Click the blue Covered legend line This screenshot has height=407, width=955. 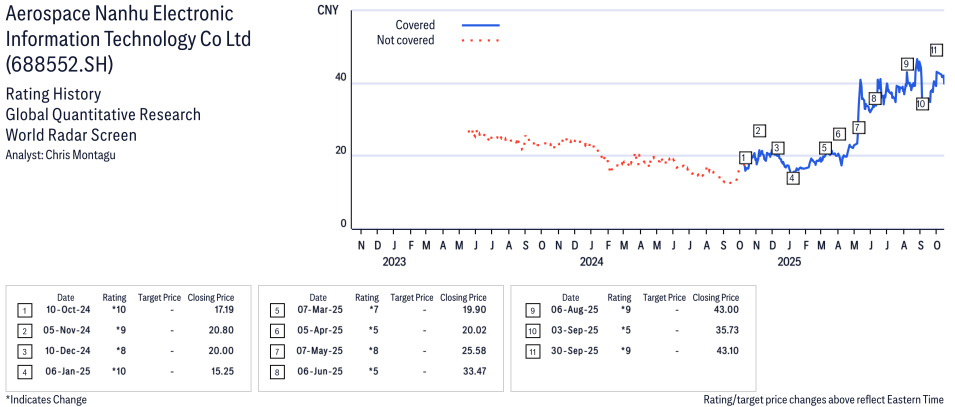pos(480,25)
